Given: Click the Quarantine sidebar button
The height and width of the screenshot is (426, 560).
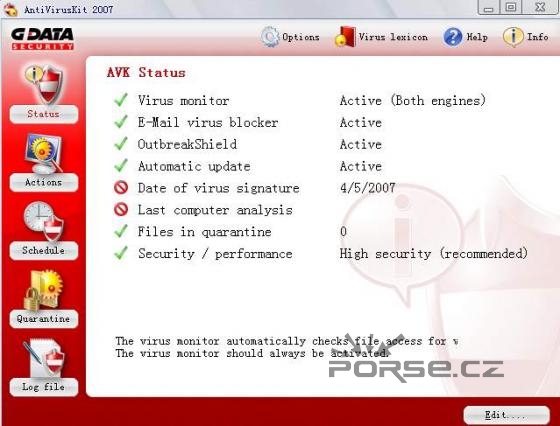Looking at the screenshot, I should point(44,319).
